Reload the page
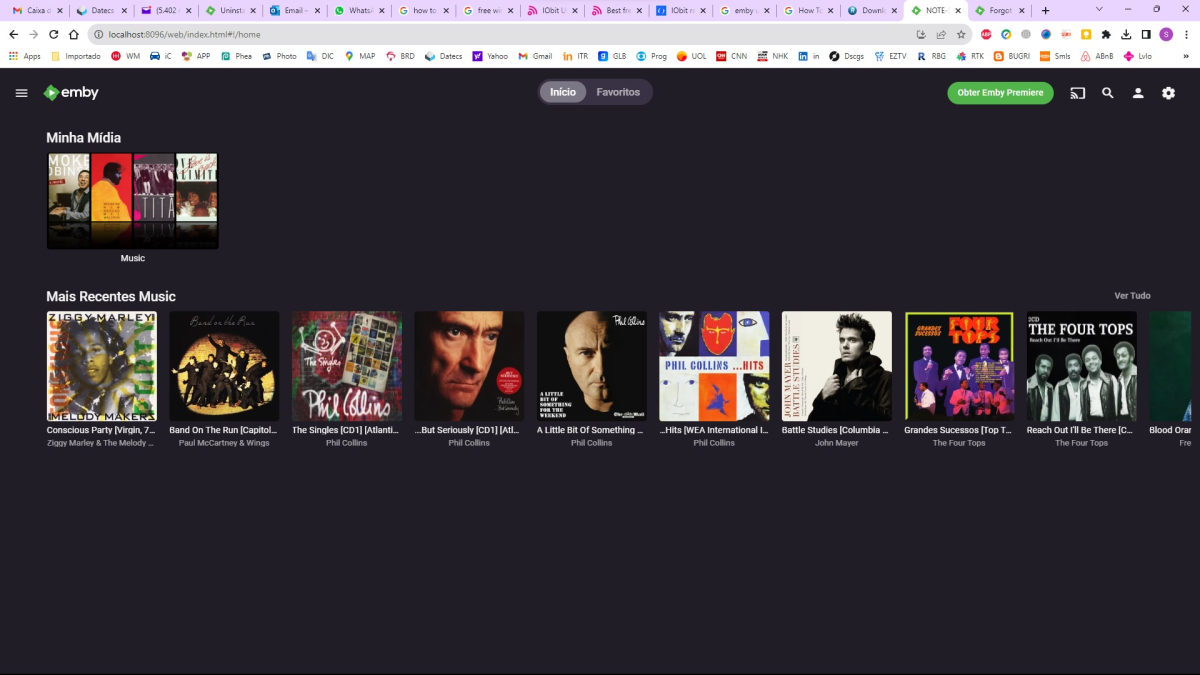The width and height of the screenshot is (1200, 675). 53,34
